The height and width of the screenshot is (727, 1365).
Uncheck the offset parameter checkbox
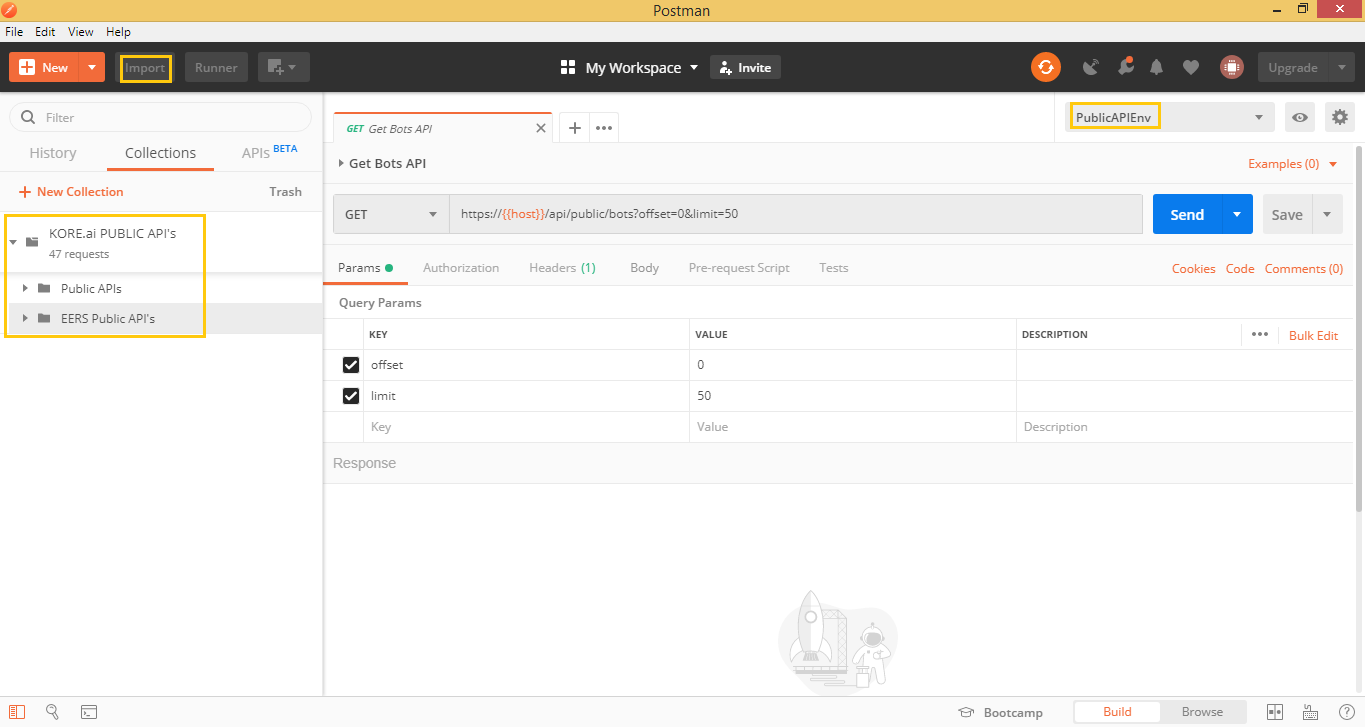coord(351,365)
